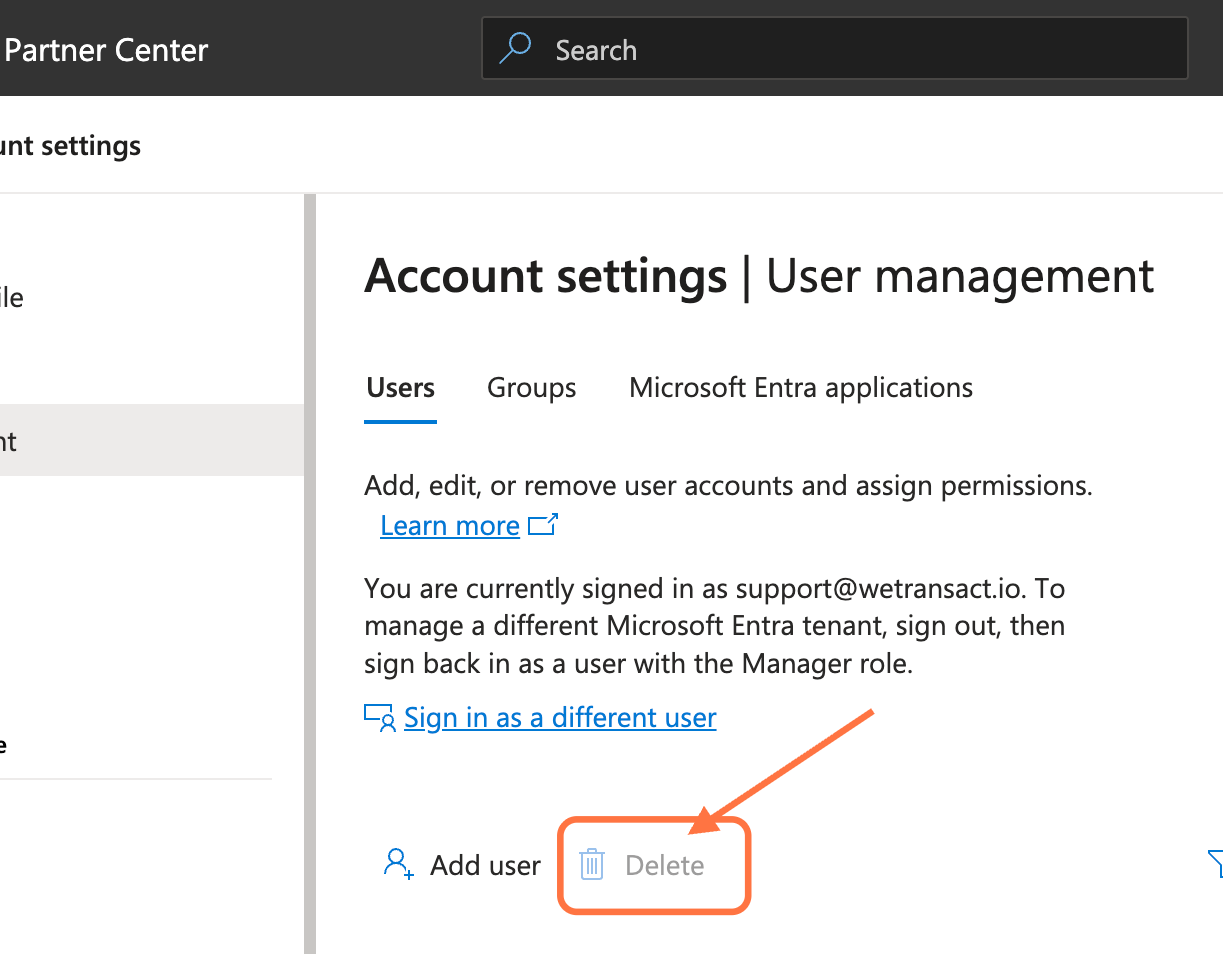Click the Account settings breadcrumb heading

pyautogui.click(x=70, y=146)
